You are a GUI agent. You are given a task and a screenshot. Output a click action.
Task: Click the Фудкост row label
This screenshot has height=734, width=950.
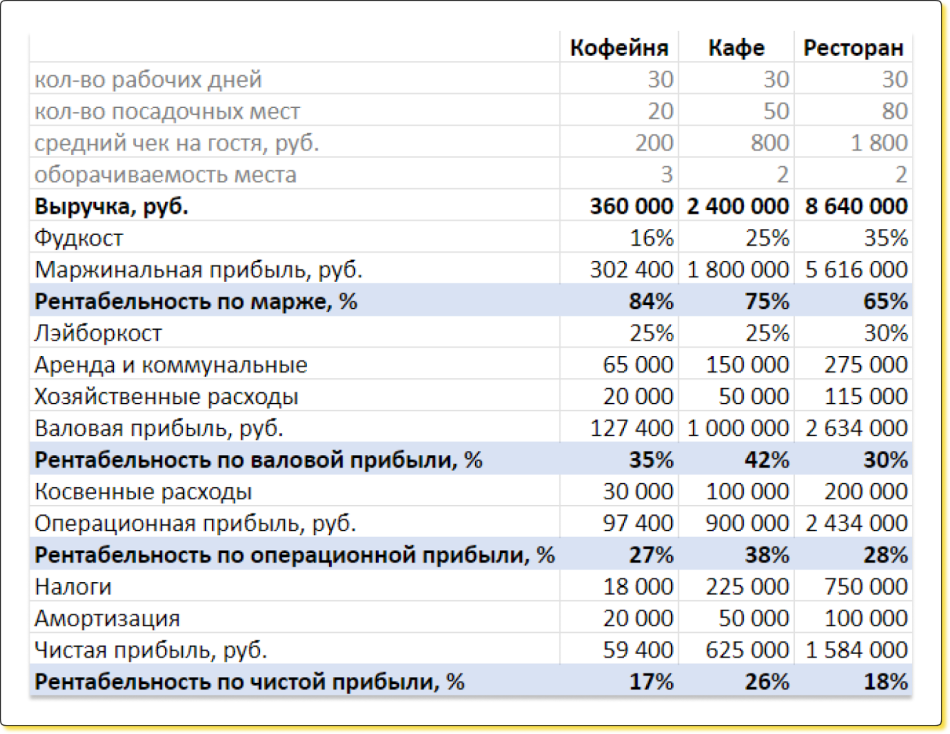78,238
